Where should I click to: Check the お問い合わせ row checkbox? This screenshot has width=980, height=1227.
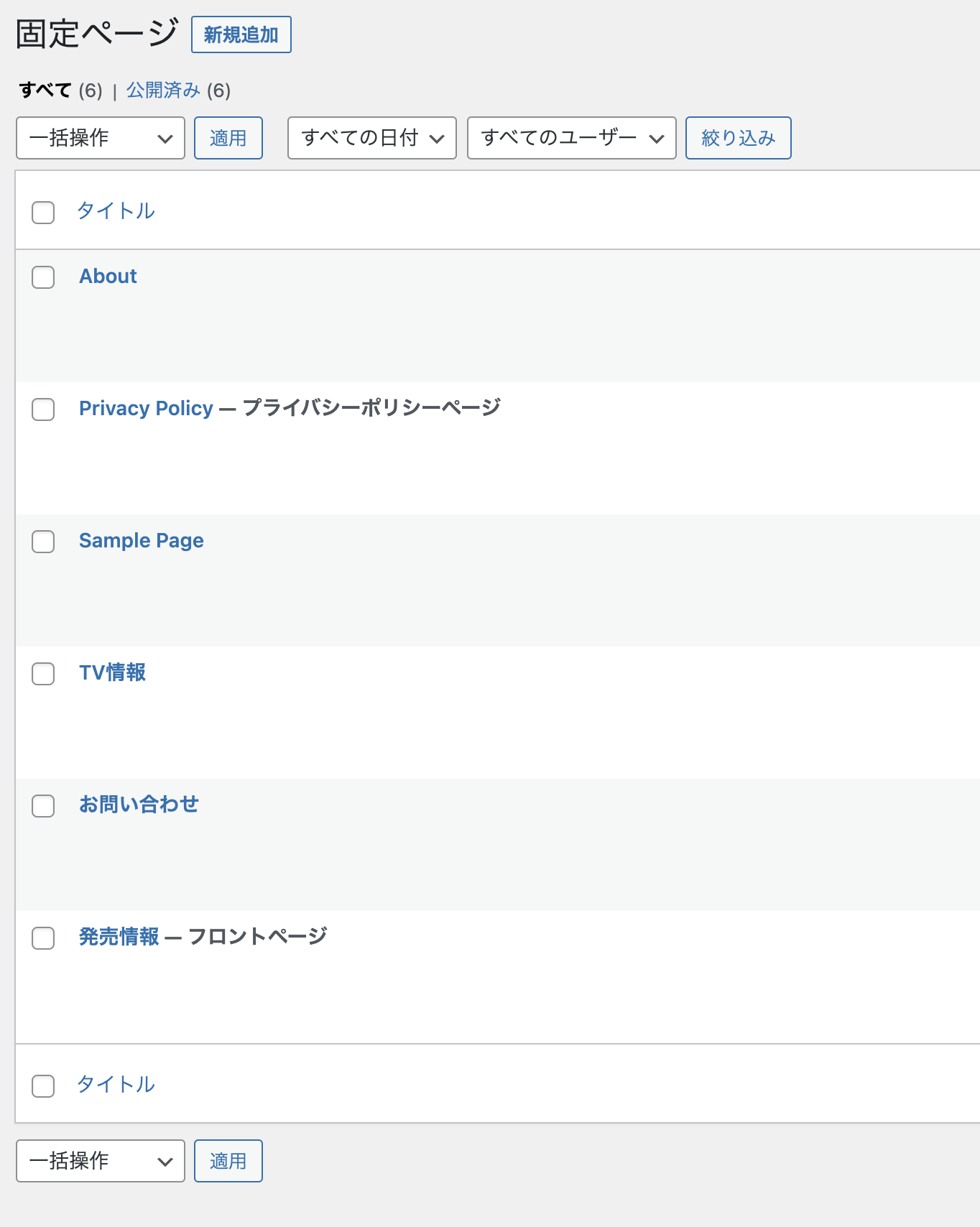coord(43,806)
